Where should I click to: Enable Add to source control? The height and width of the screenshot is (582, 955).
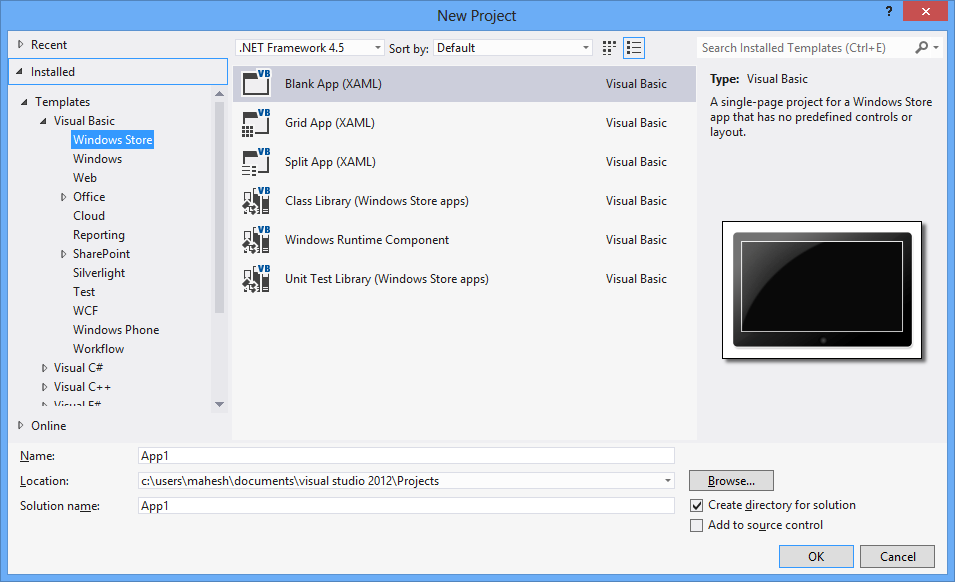click(696, 525)
